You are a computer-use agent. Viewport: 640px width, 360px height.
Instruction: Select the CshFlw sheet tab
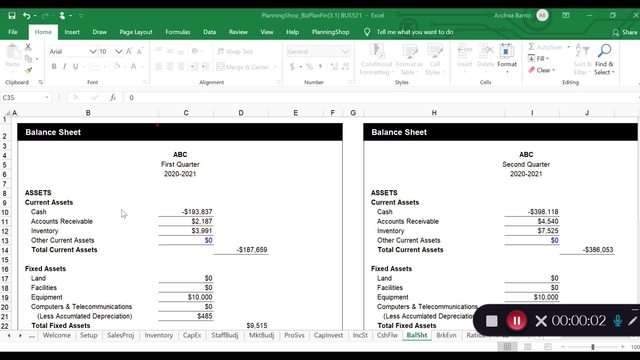coord(387,335)
